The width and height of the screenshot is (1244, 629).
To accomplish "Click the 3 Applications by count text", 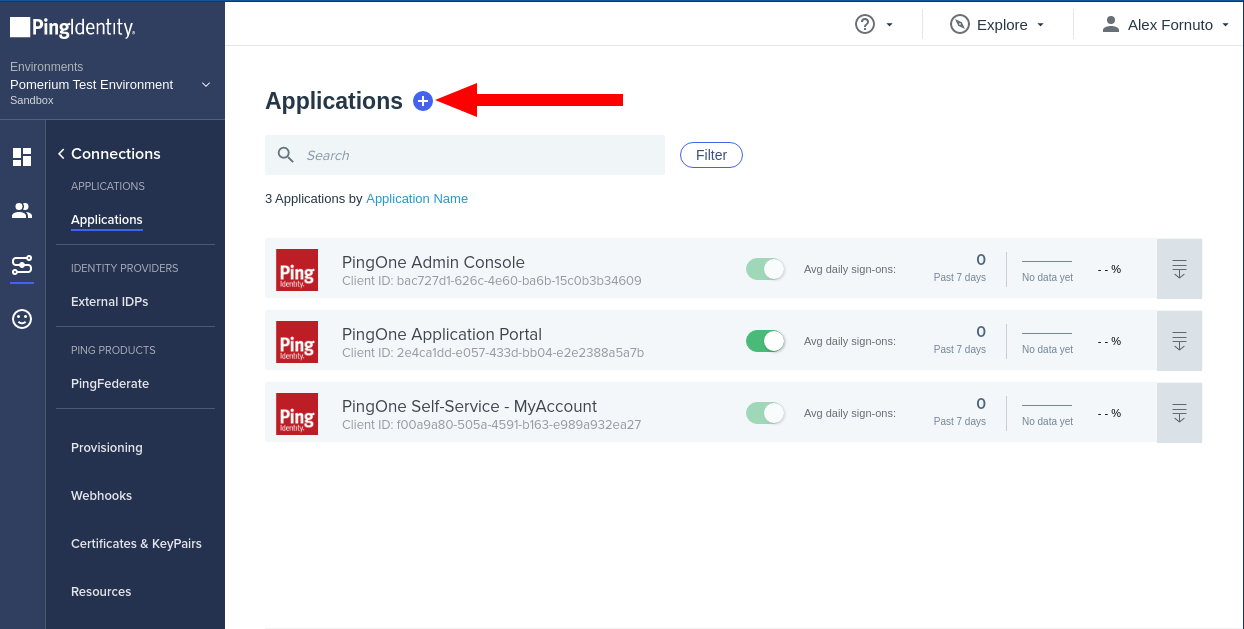I will coord(313,199).
